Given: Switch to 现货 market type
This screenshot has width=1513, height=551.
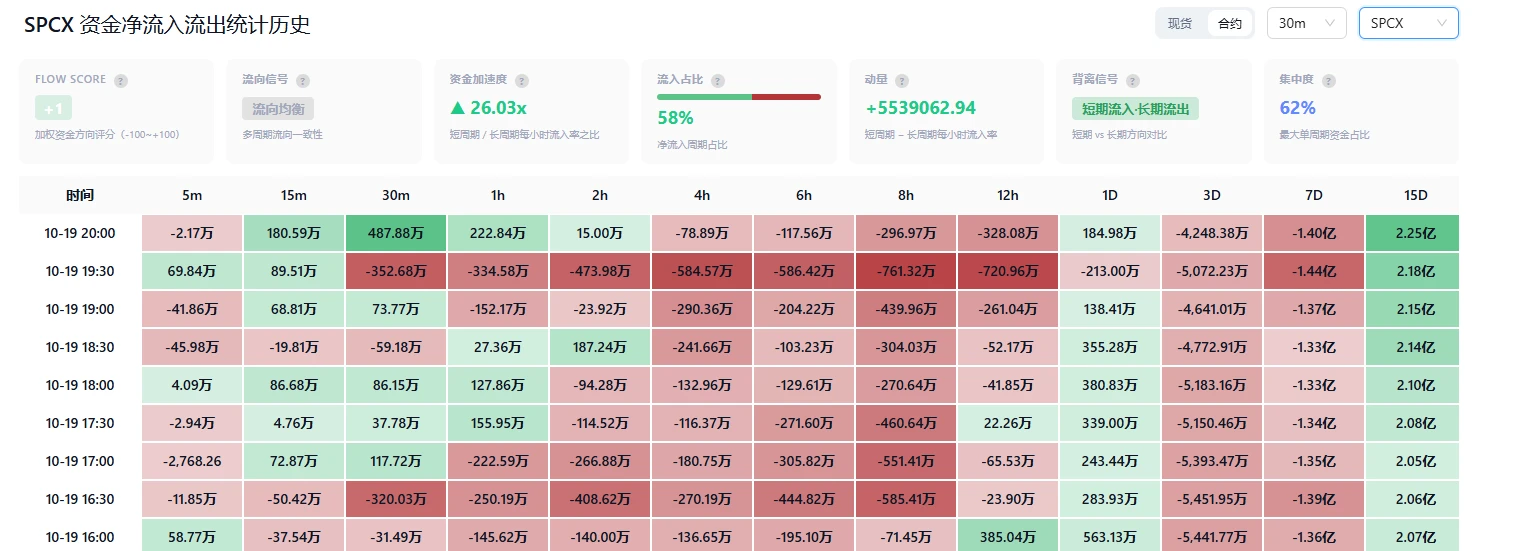Looking at the screenshot, I should (1180, 23).
